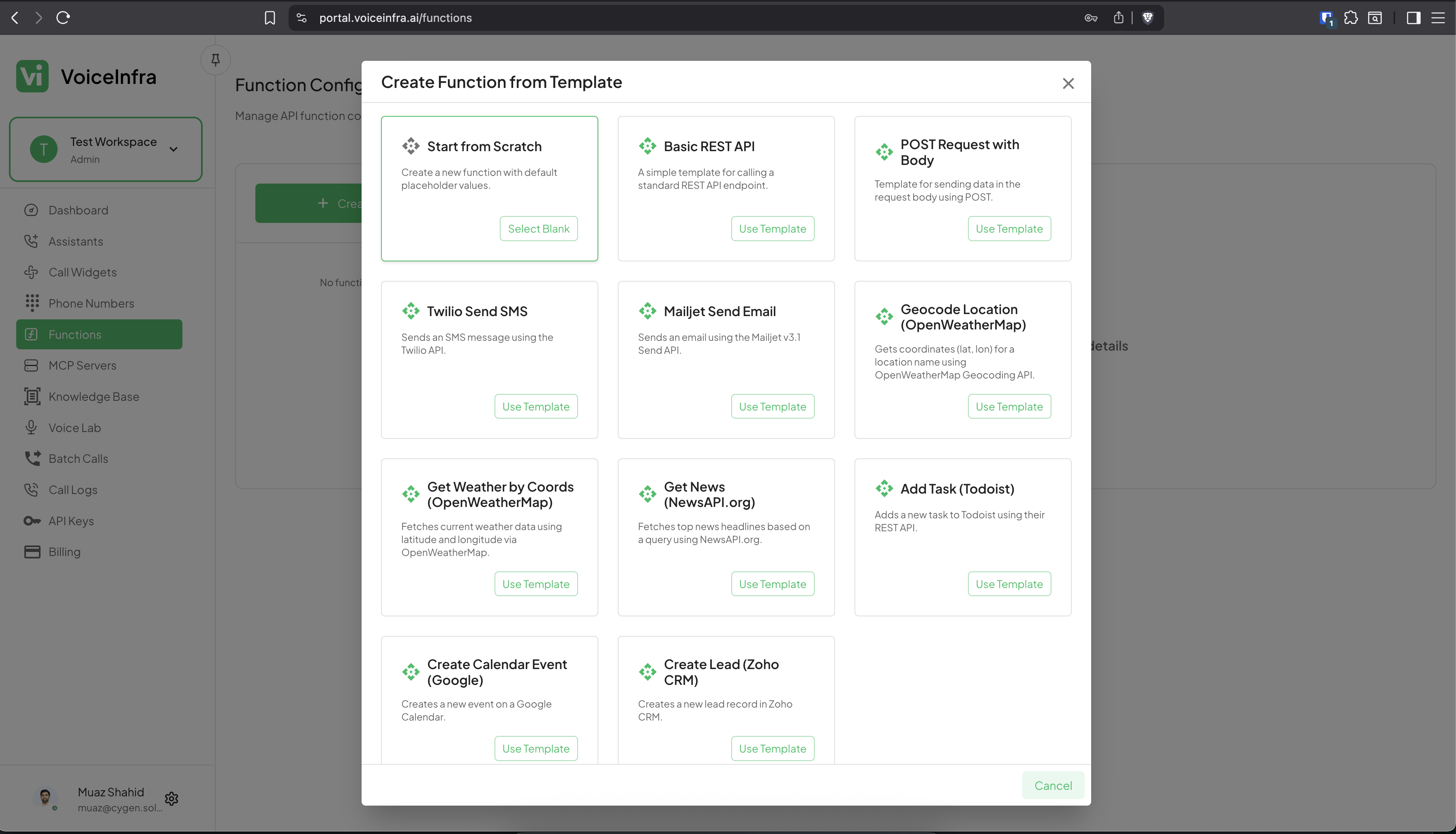1456x834 pixels.
Task: Click the share icon in address bar
Action: pyautogui.click(x=1118, y=18)
